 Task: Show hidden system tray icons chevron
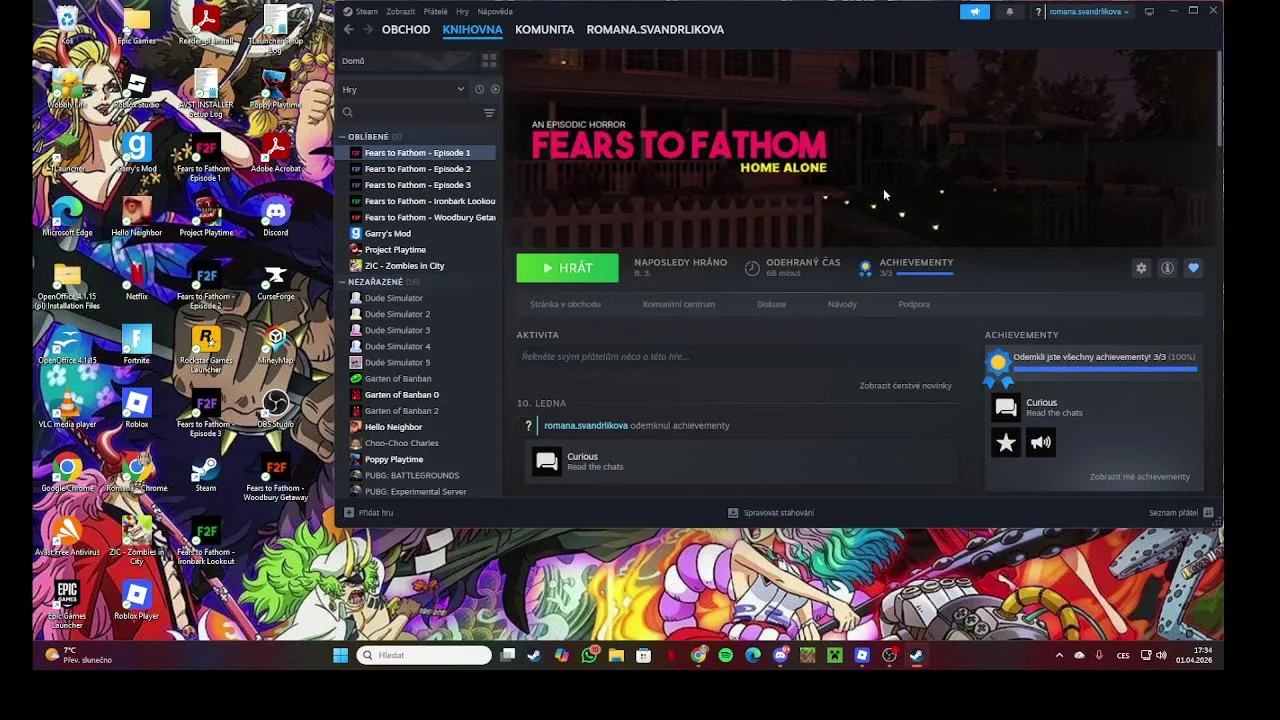[1059, 655]
